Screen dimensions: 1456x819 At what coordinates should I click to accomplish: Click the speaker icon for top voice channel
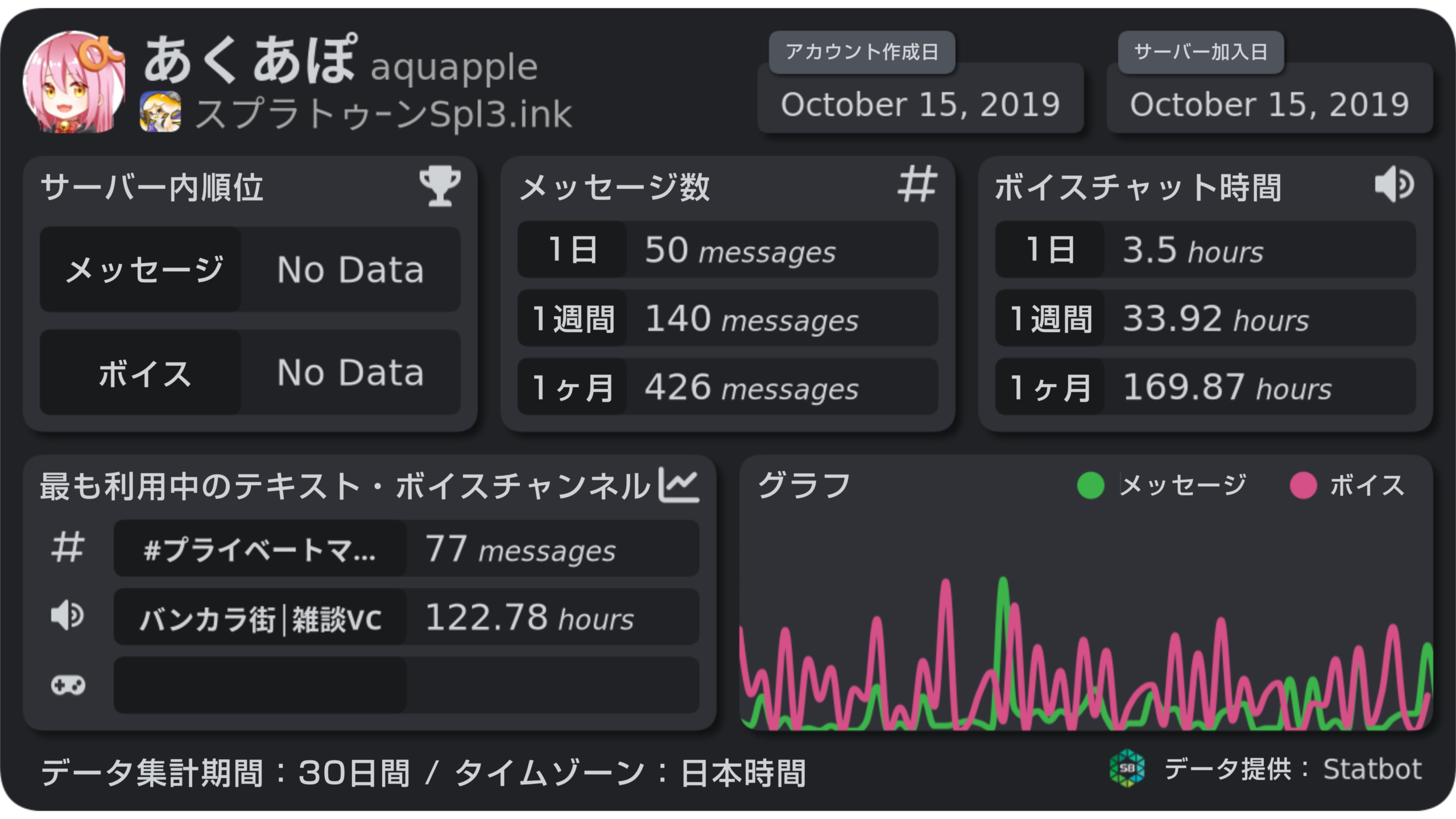68,616
